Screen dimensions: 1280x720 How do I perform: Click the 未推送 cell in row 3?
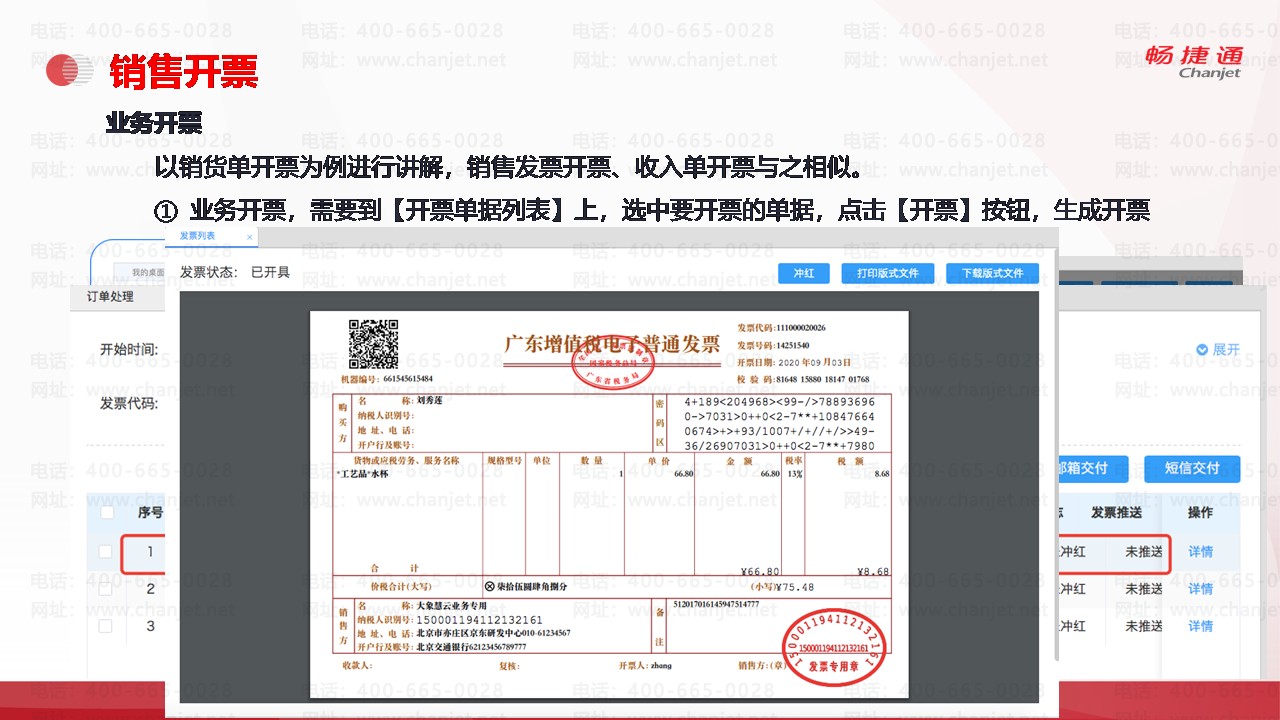click(1144, 626)
